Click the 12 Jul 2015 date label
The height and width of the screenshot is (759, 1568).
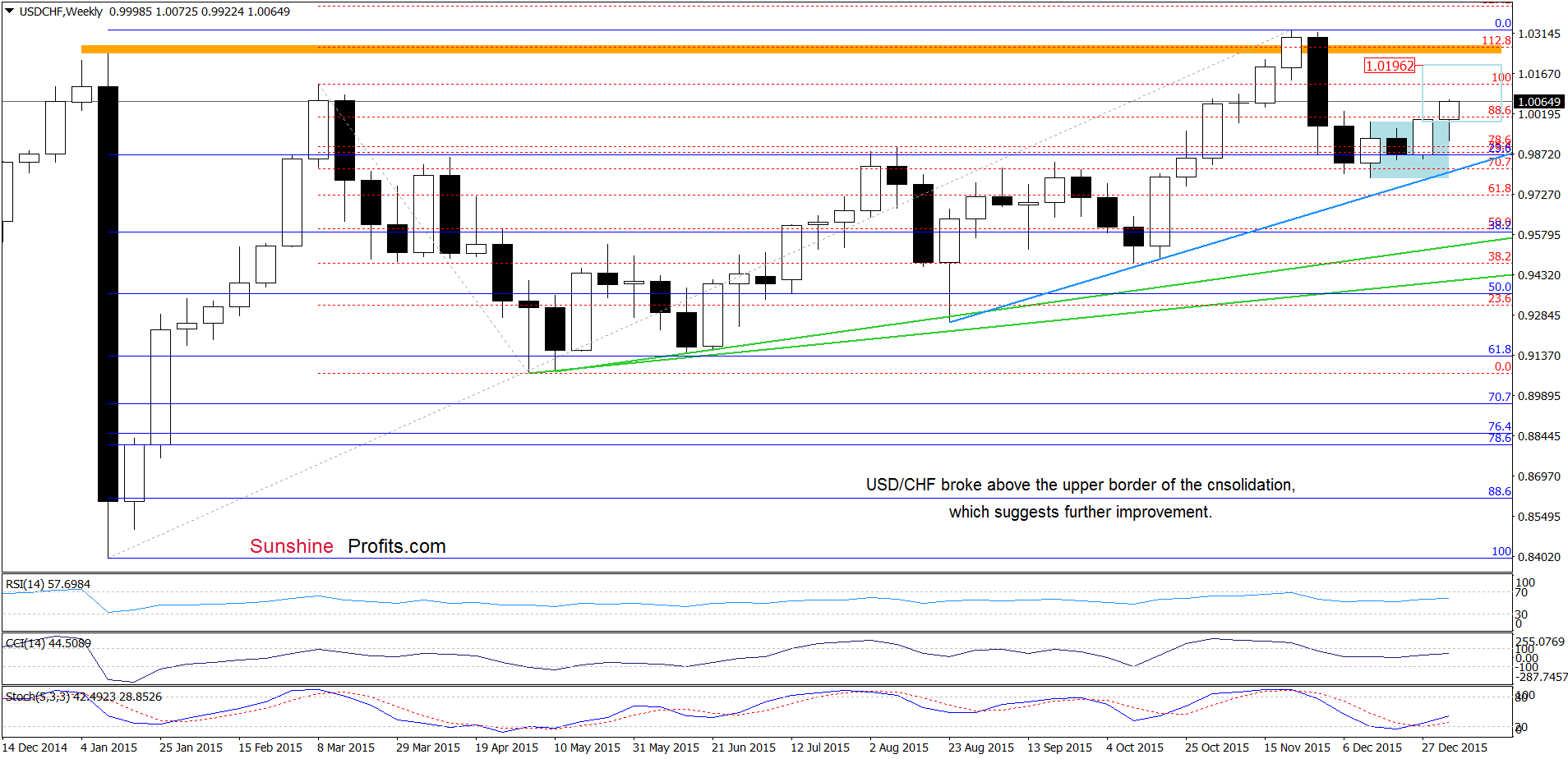(x=820, y=747)
